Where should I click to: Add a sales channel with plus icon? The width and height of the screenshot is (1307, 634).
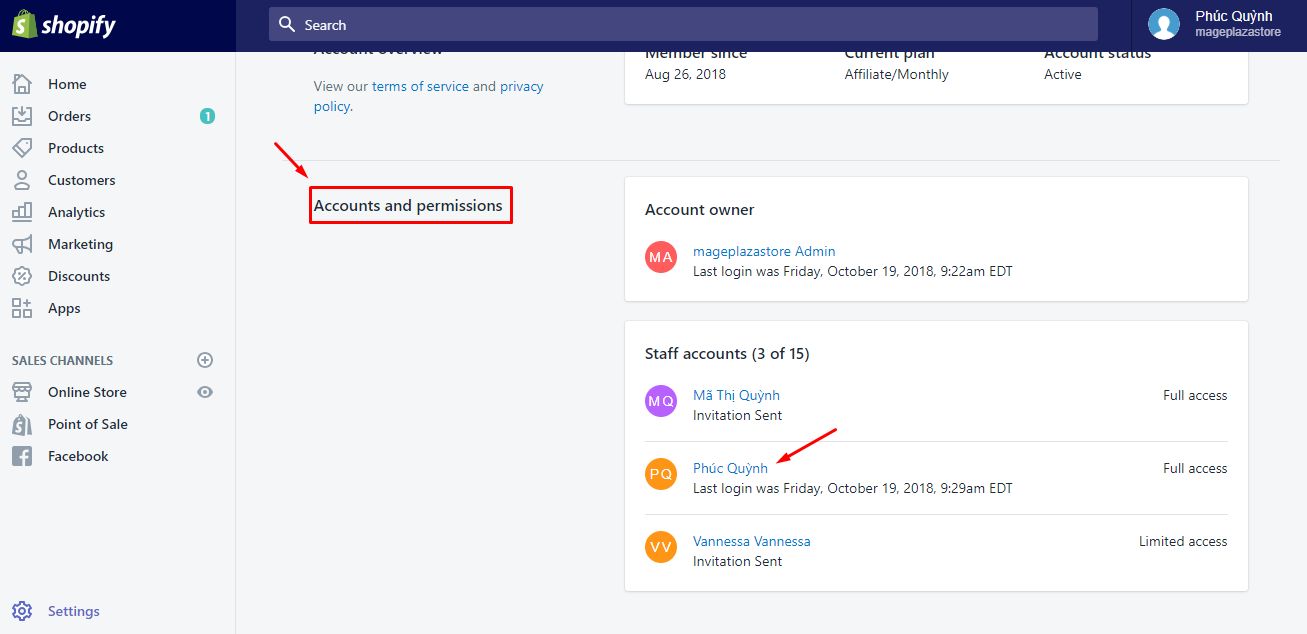coord(205,360)
